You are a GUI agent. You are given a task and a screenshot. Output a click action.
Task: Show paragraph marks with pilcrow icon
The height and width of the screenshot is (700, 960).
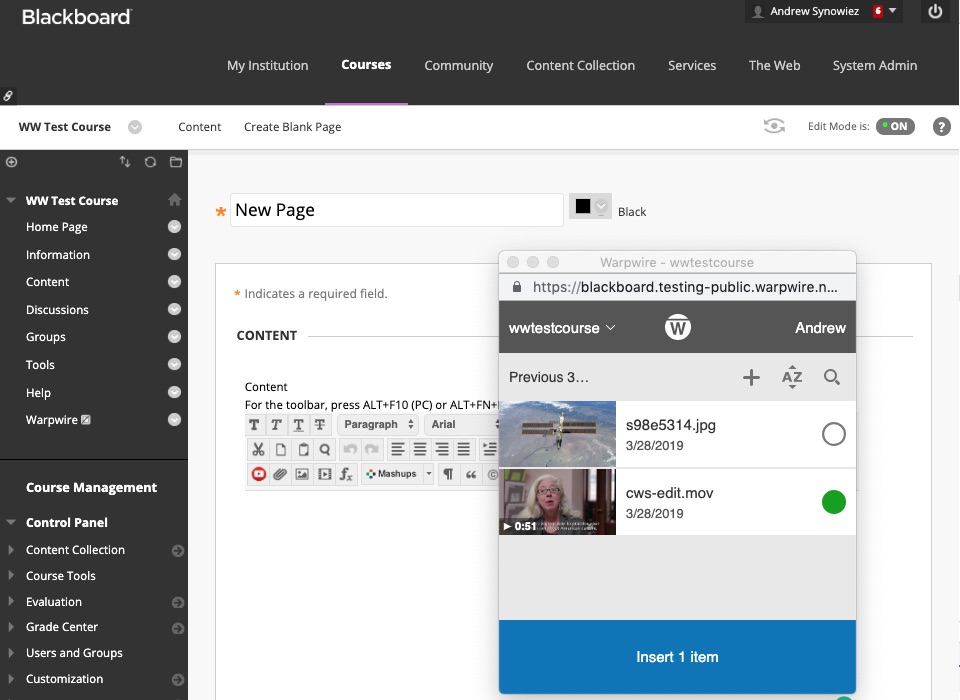pos(448,474)
